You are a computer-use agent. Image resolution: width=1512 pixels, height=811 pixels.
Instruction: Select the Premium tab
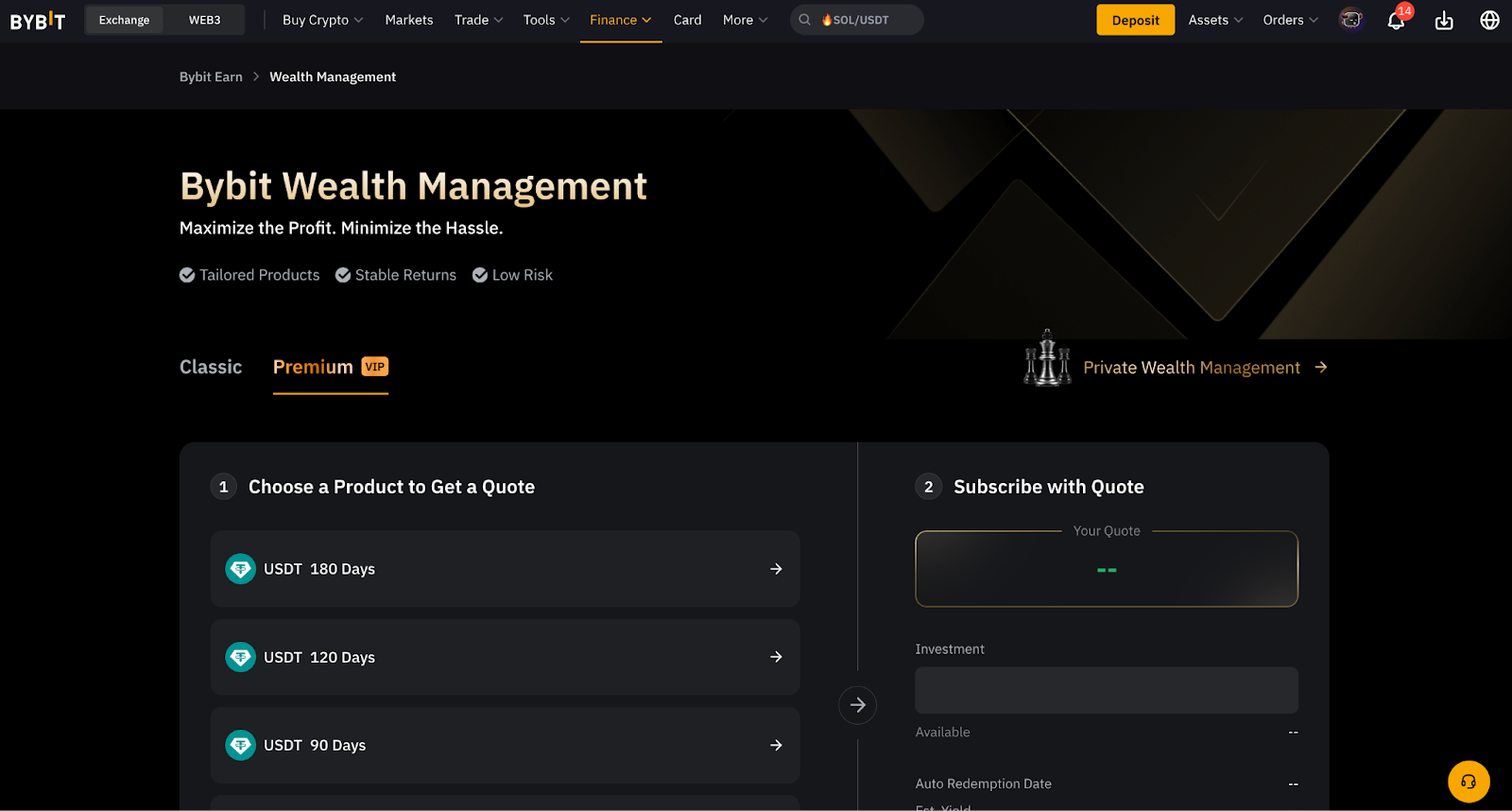[331, 367]
